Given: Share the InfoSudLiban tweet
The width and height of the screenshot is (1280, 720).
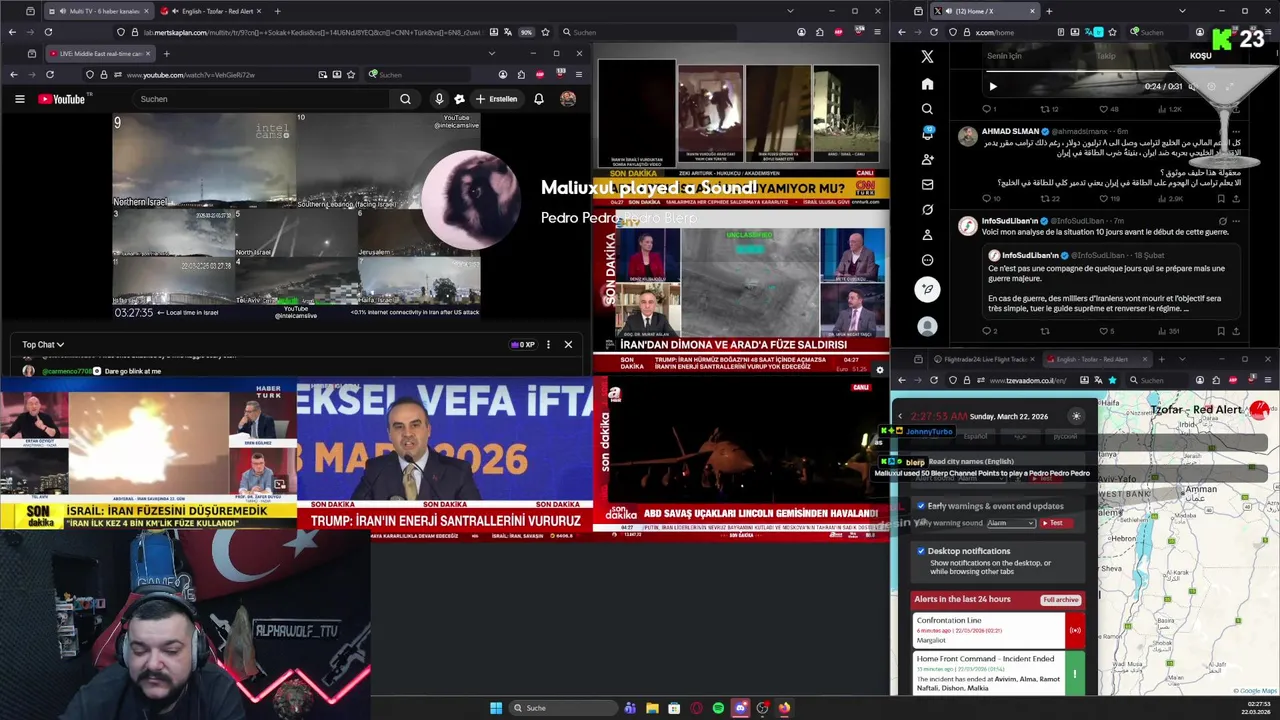Looking at the screenshot, I should tap(1236, 331).
